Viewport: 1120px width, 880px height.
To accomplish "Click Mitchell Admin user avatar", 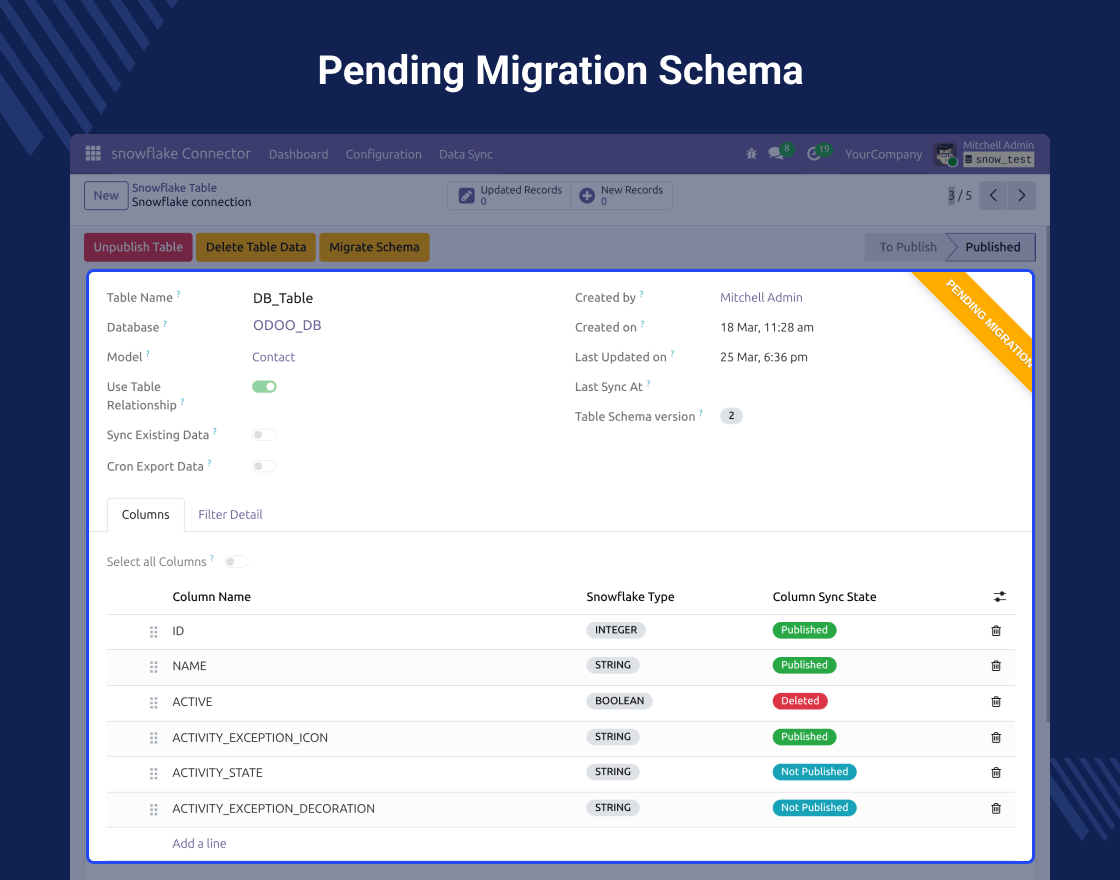I will point(945,154).
